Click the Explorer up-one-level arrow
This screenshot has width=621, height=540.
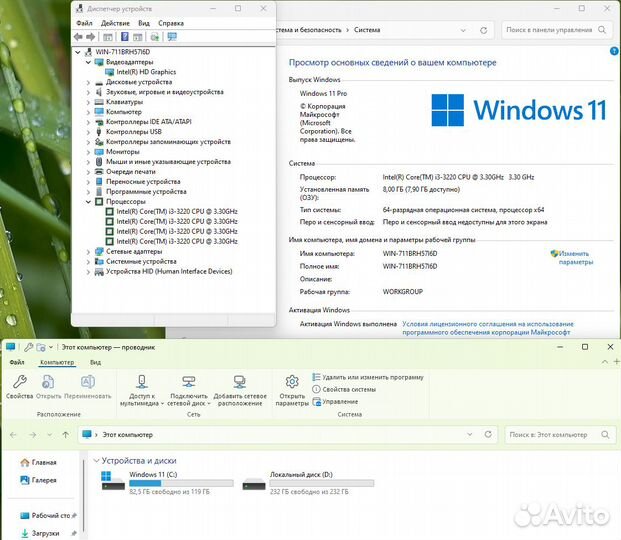pyautogui.click(x=66, y=435)
